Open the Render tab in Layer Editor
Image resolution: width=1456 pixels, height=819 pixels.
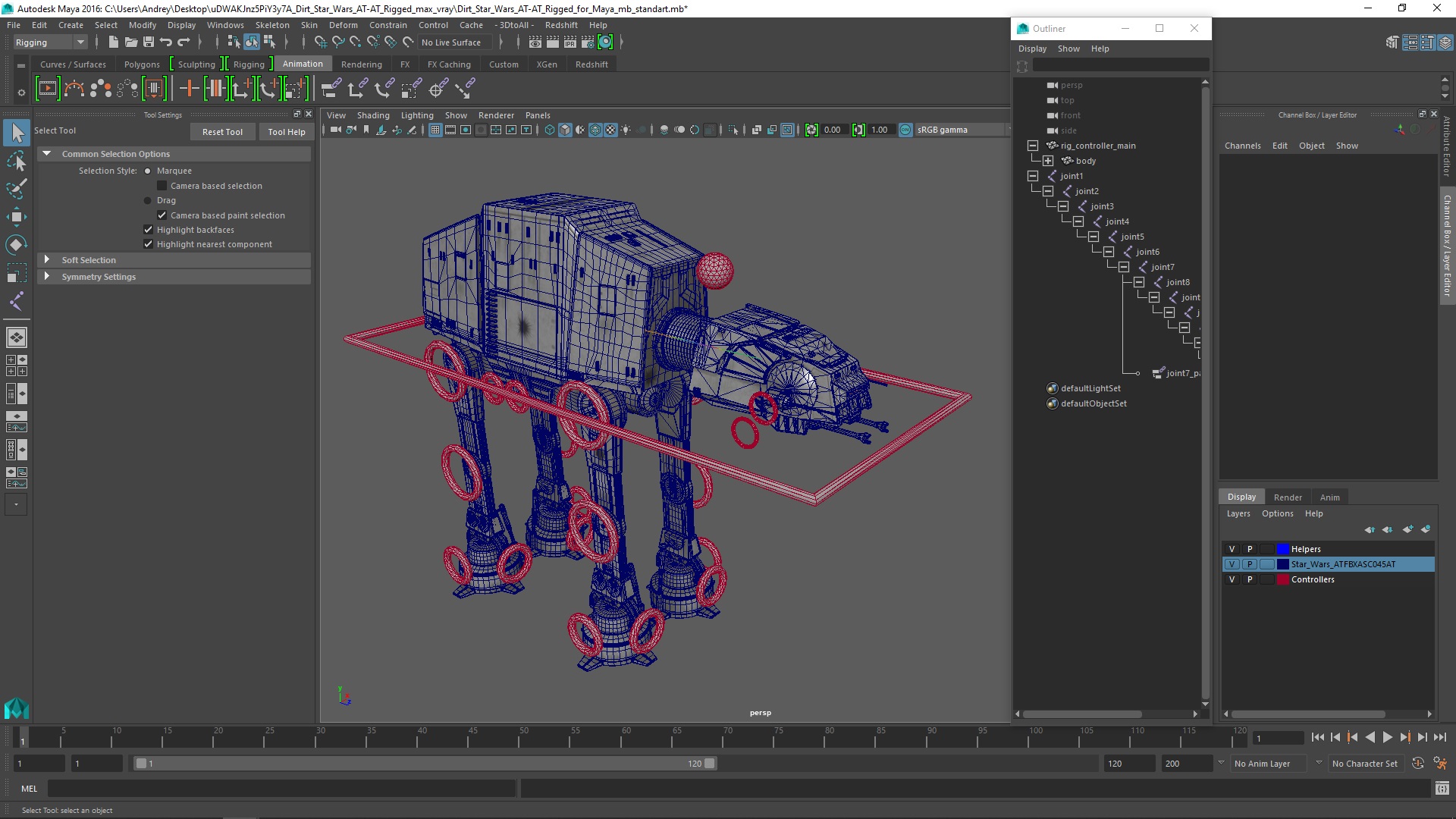pyautogui.click(x=1288, y=497)
